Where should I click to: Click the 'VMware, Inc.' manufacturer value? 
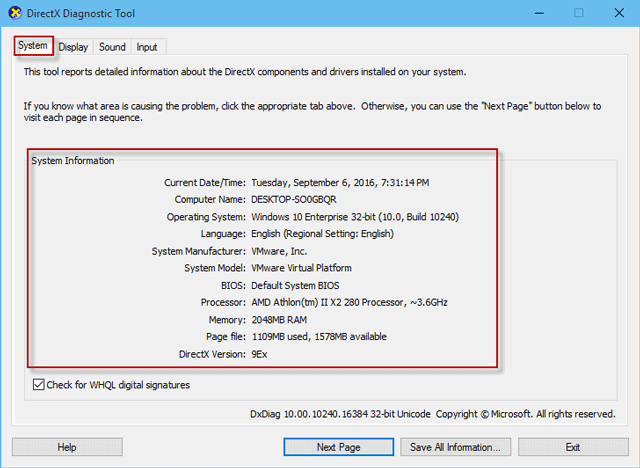[279, 251]
